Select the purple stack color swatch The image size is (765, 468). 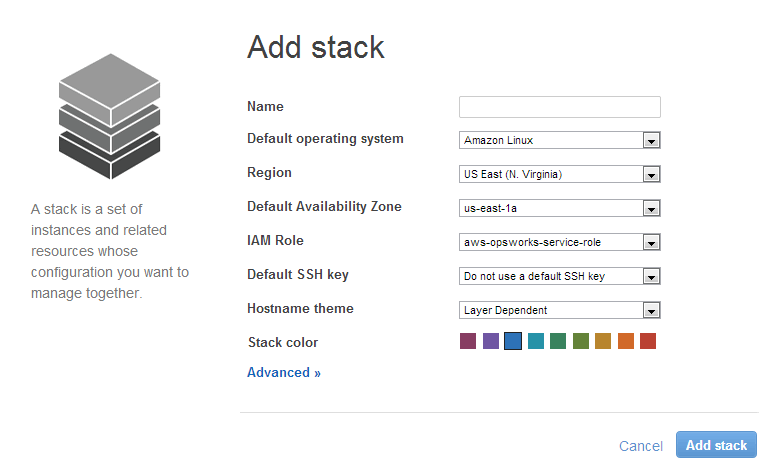pyautogui.click(x=491, y=341)
